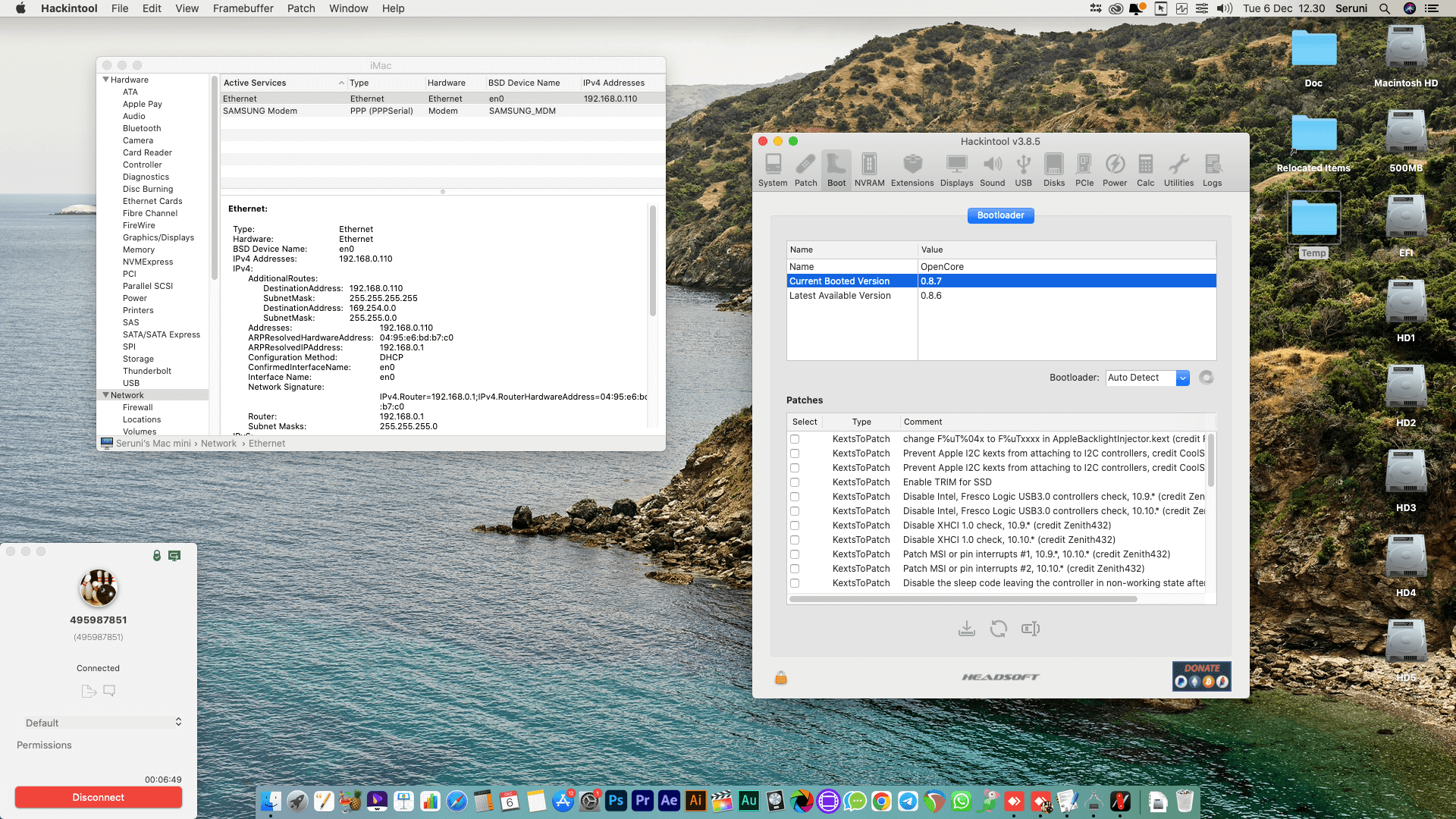Collapse the Network section in sidebar
The width and height of the screenshot is (1456, 819).
[105, 394]
